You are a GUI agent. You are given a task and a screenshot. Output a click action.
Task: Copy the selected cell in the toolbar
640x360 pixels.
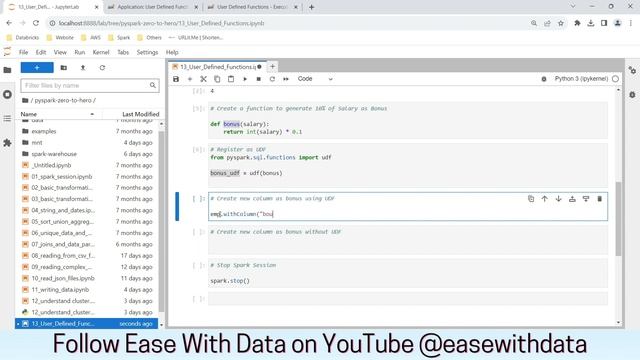217,79
